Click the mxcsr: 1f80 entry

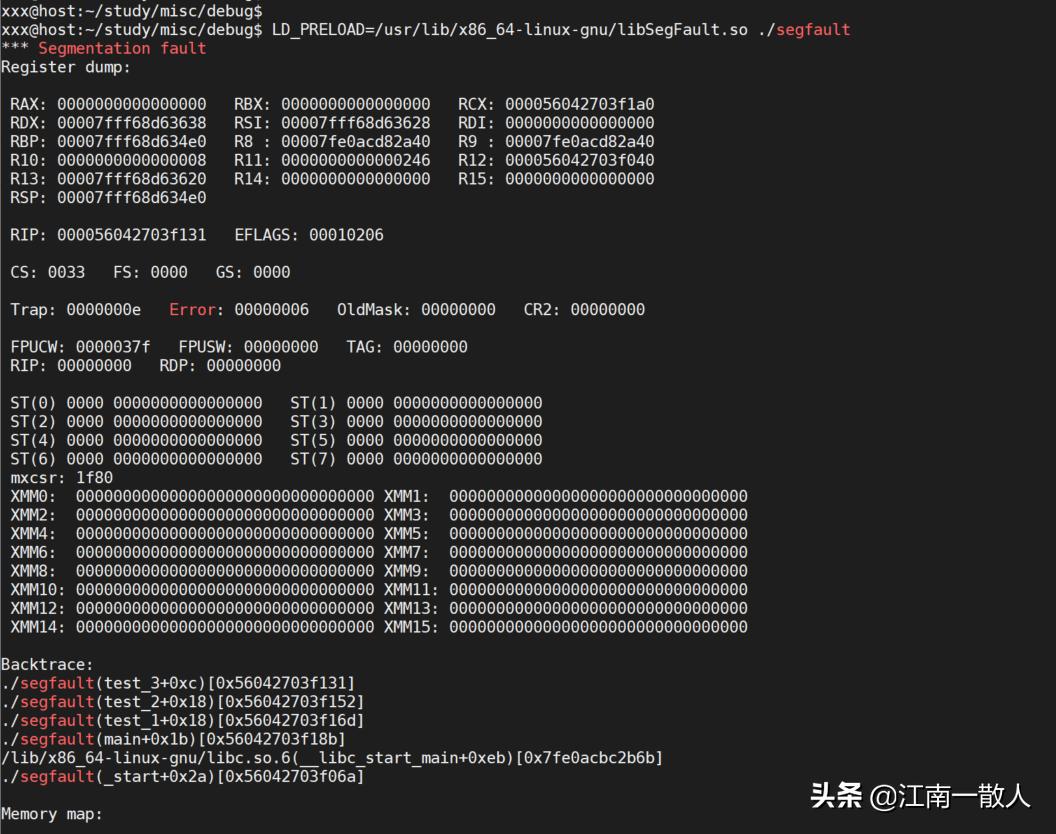coord(62,478)
